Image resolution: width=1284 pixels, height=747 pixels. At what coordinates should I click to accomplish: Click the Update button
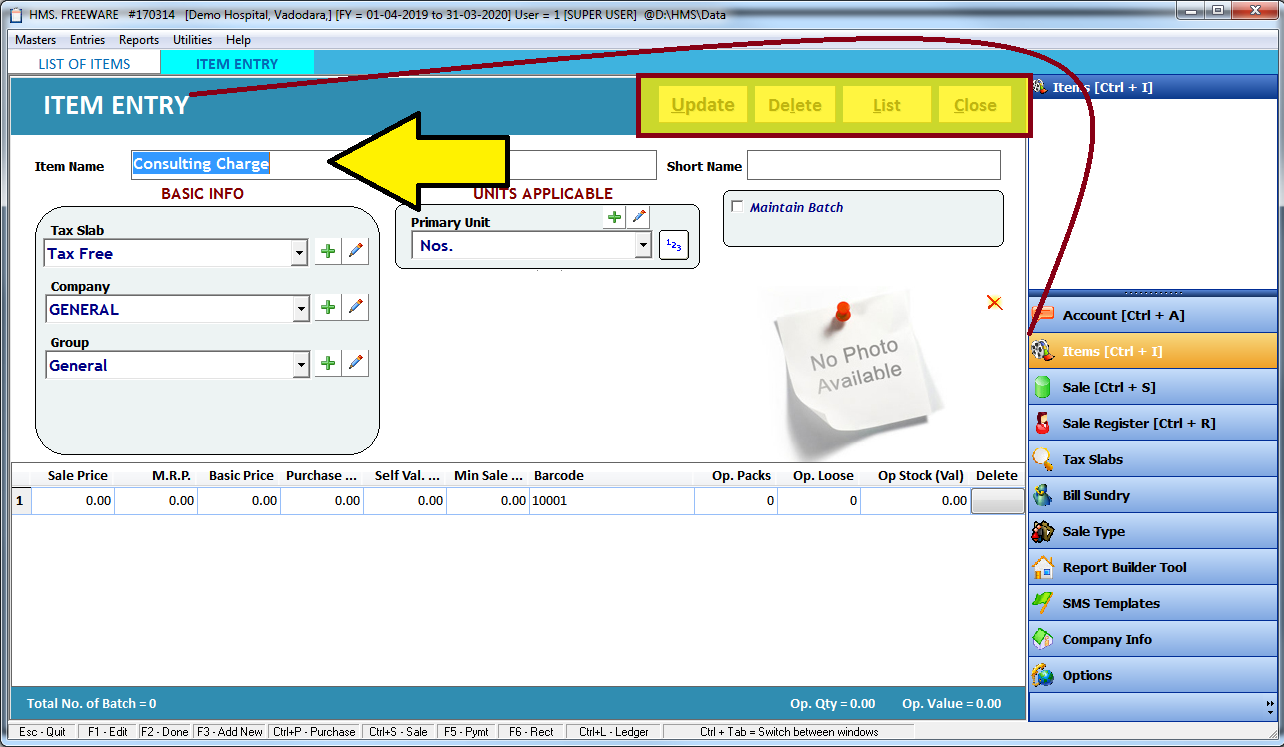point(702,104)
